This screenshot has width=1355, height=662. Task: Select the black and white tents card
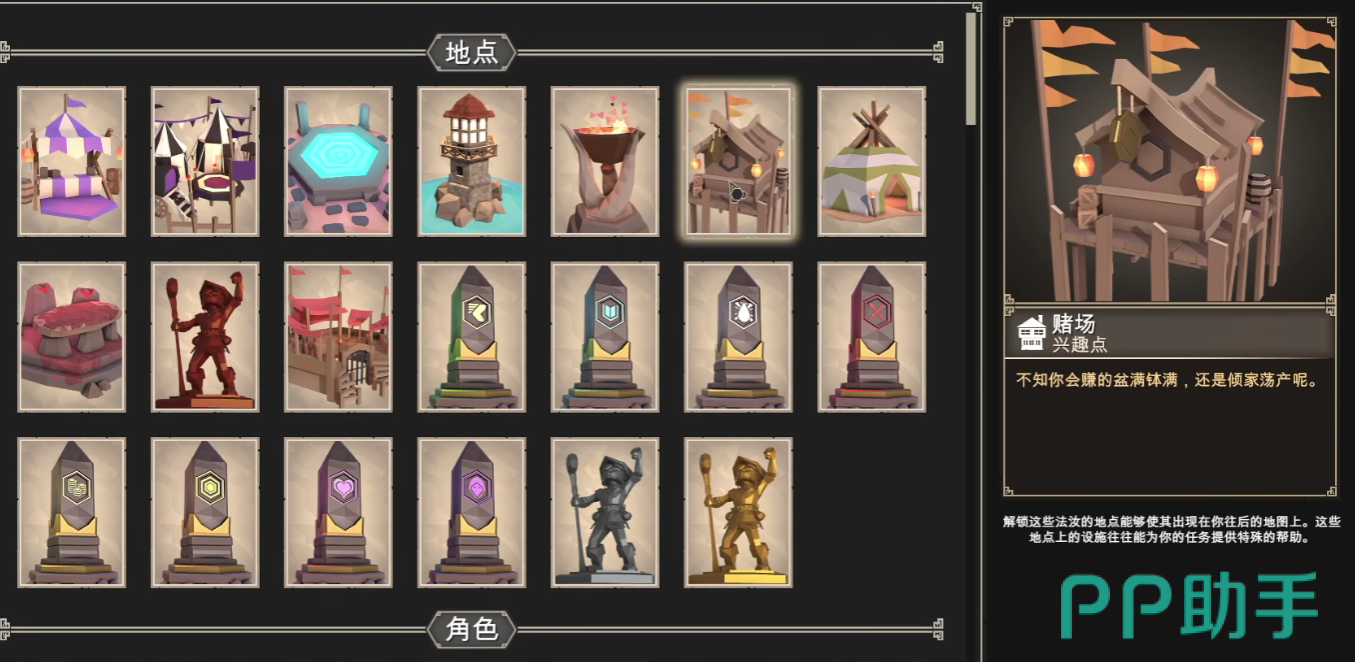205,161
